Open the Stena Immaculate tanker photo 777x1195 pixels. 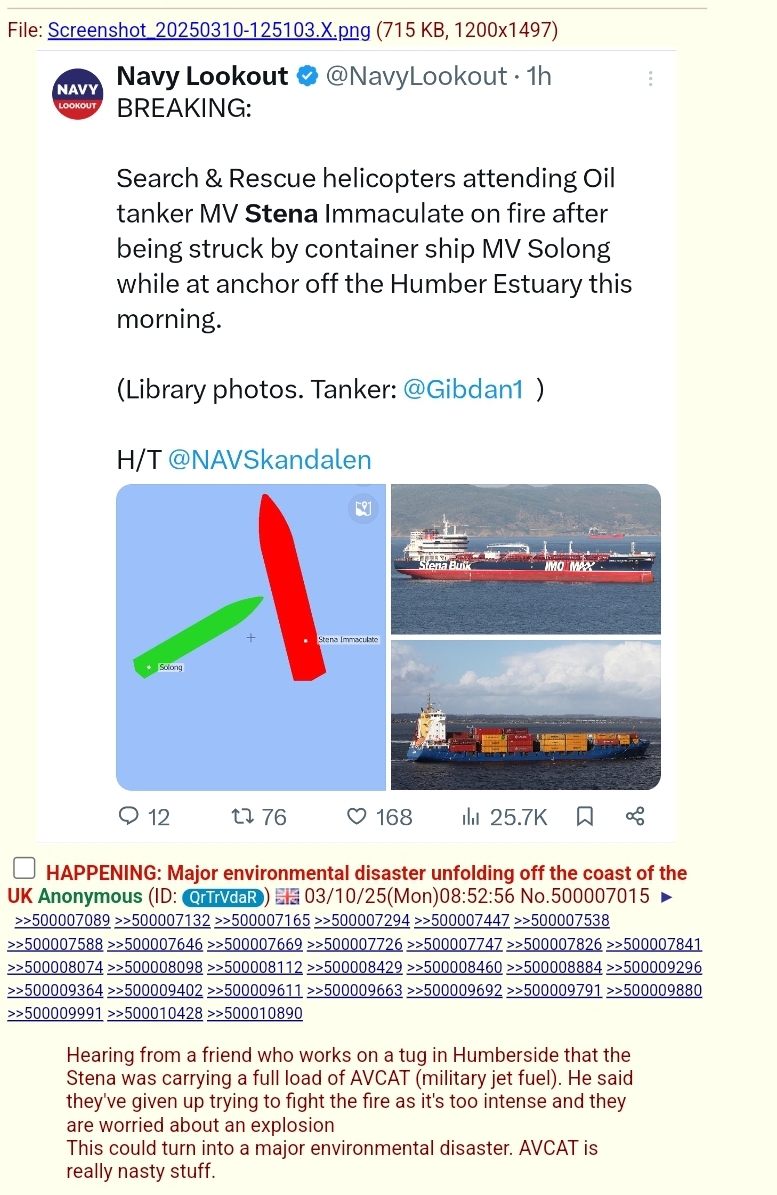point(526,559)
